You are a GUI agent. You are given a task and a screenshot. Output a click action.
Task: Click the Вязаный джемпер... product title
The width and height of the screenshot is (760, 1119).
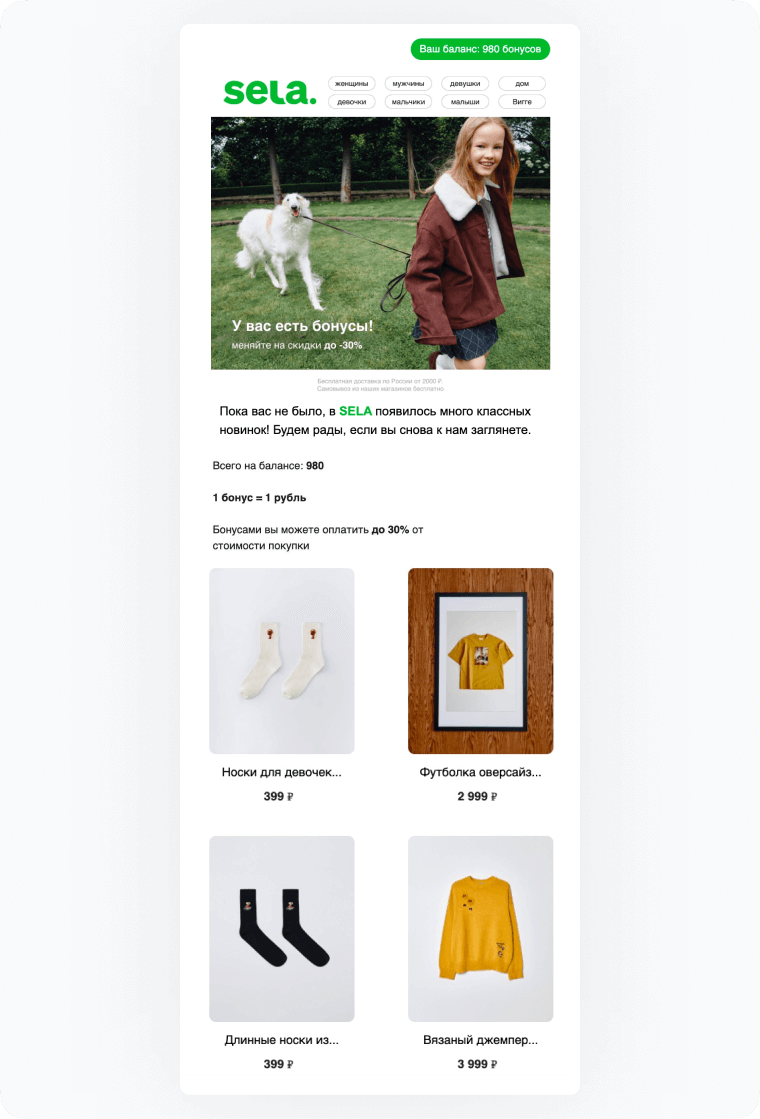480,1040
